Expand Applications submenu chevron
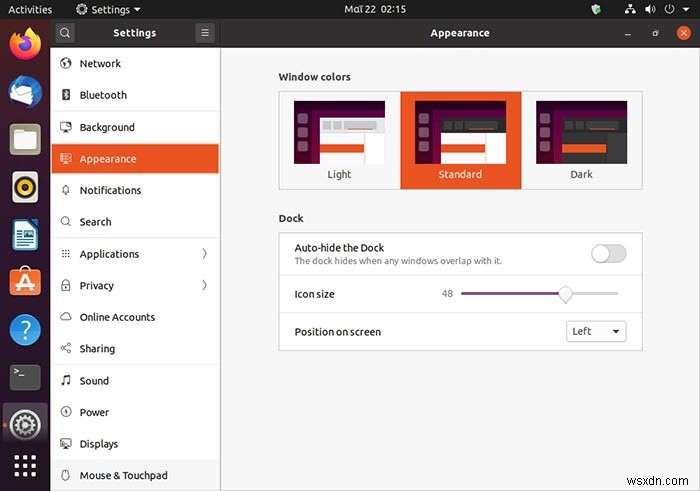This screenshot has height=491, width=700. (204, 254)
